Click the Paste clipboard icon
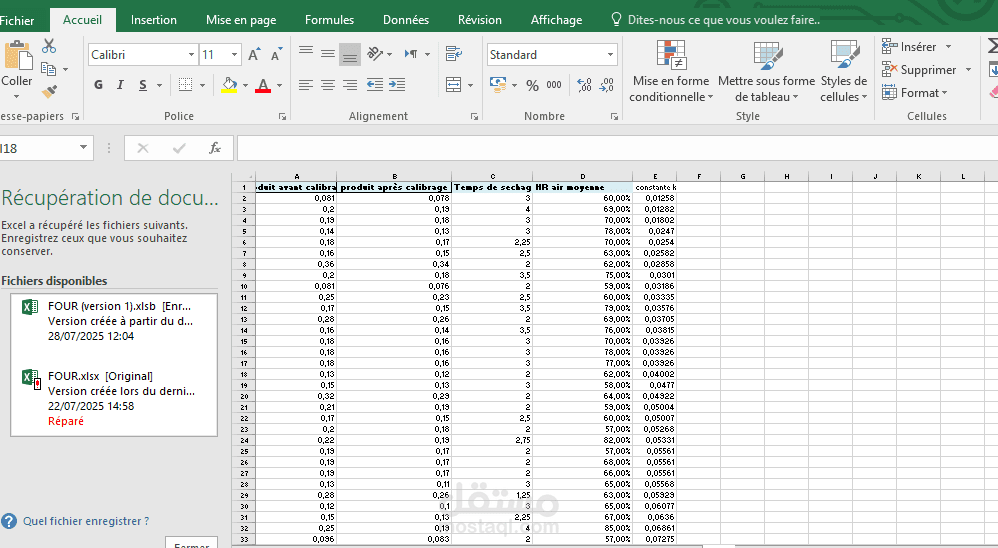Image resolution: width=998 pixels, height=548 pixels. click(18, 55)
